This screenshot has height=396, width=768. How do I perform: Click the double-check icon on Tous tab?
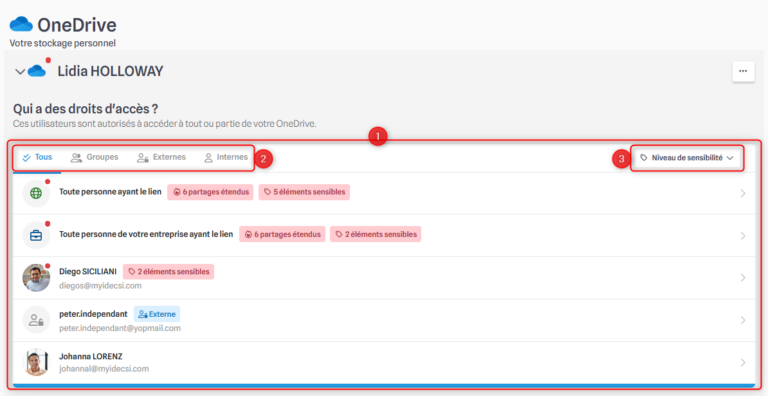click(27, 157)
